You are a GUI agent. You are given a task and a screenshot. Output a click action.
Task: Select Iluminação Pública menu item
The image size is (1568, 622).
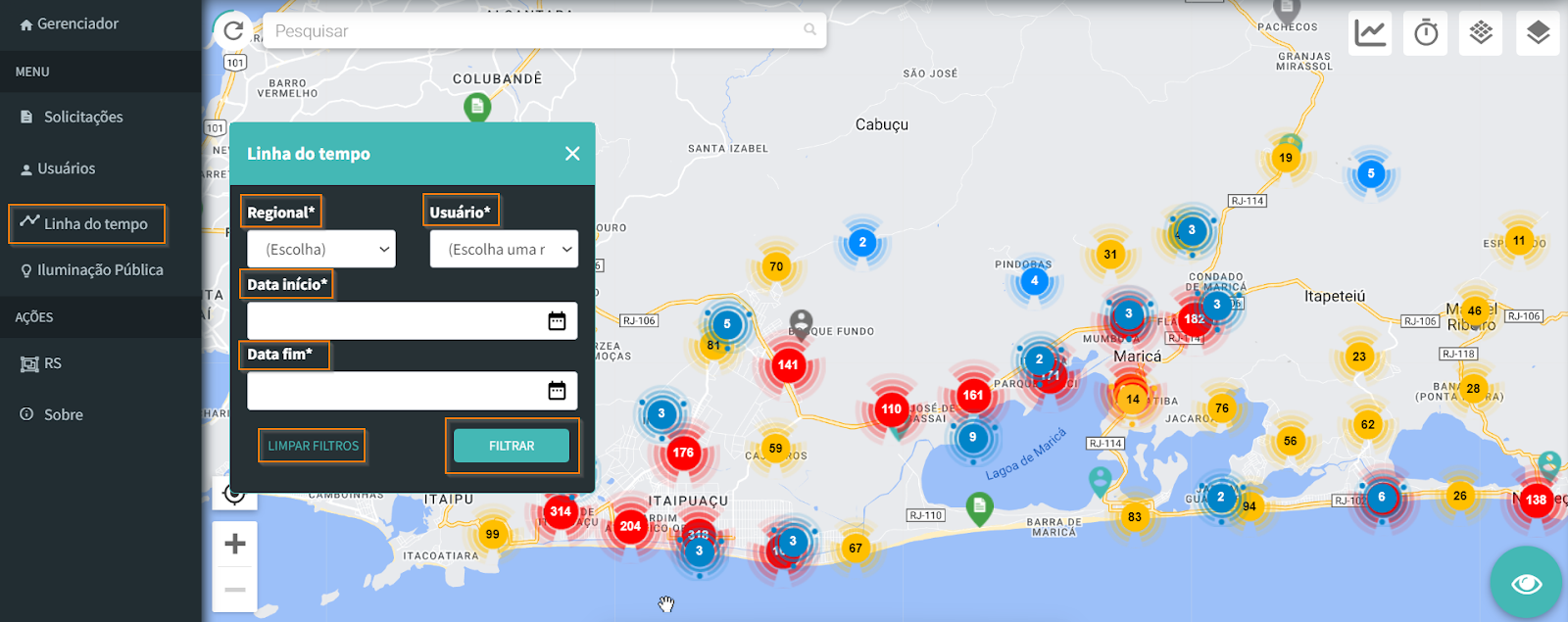tap(99, 270)
